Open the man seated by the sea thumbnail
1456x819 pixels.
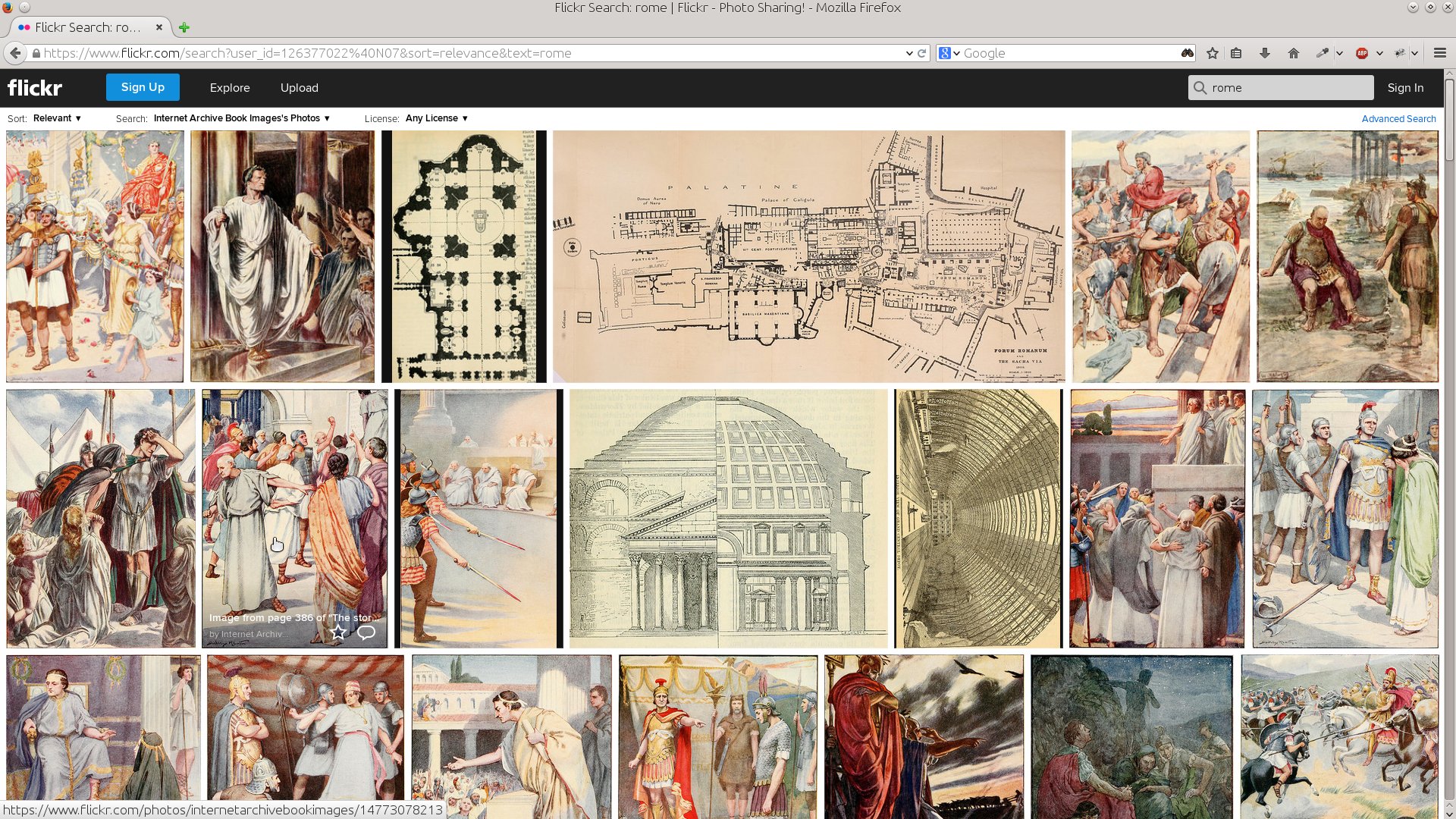tap(1348, 256)
